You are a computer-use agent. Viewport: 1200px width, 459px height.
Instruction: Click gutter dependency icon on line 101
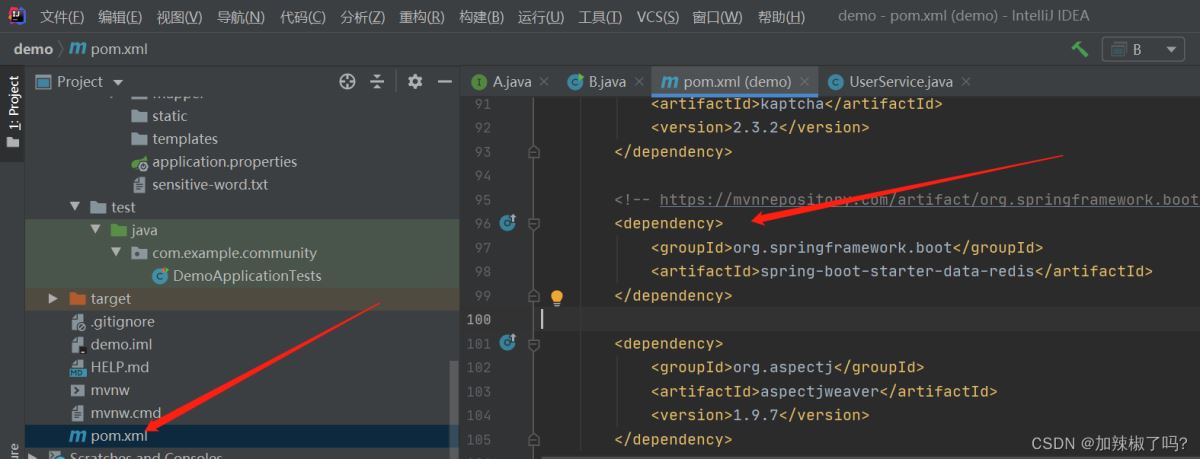tap(507, 343)
